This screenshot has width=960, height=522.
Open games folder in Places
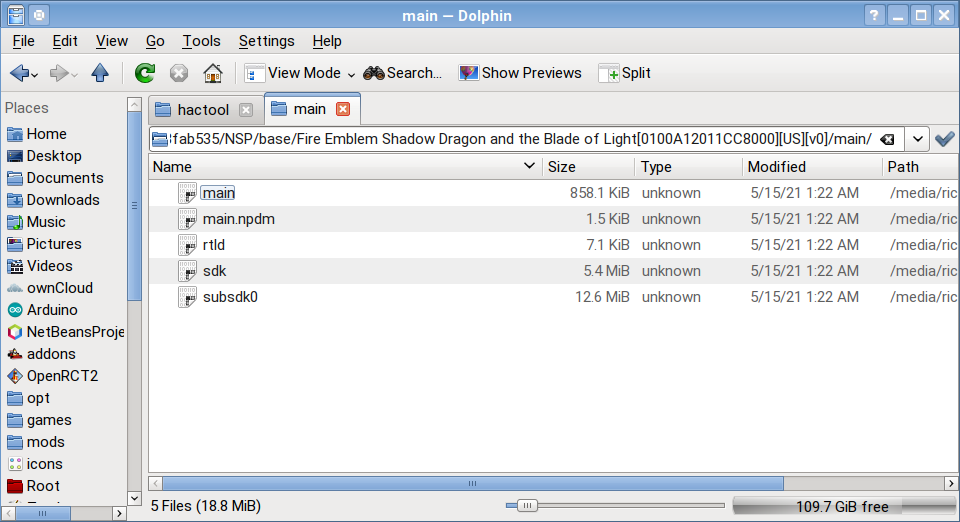pos(39,420)
